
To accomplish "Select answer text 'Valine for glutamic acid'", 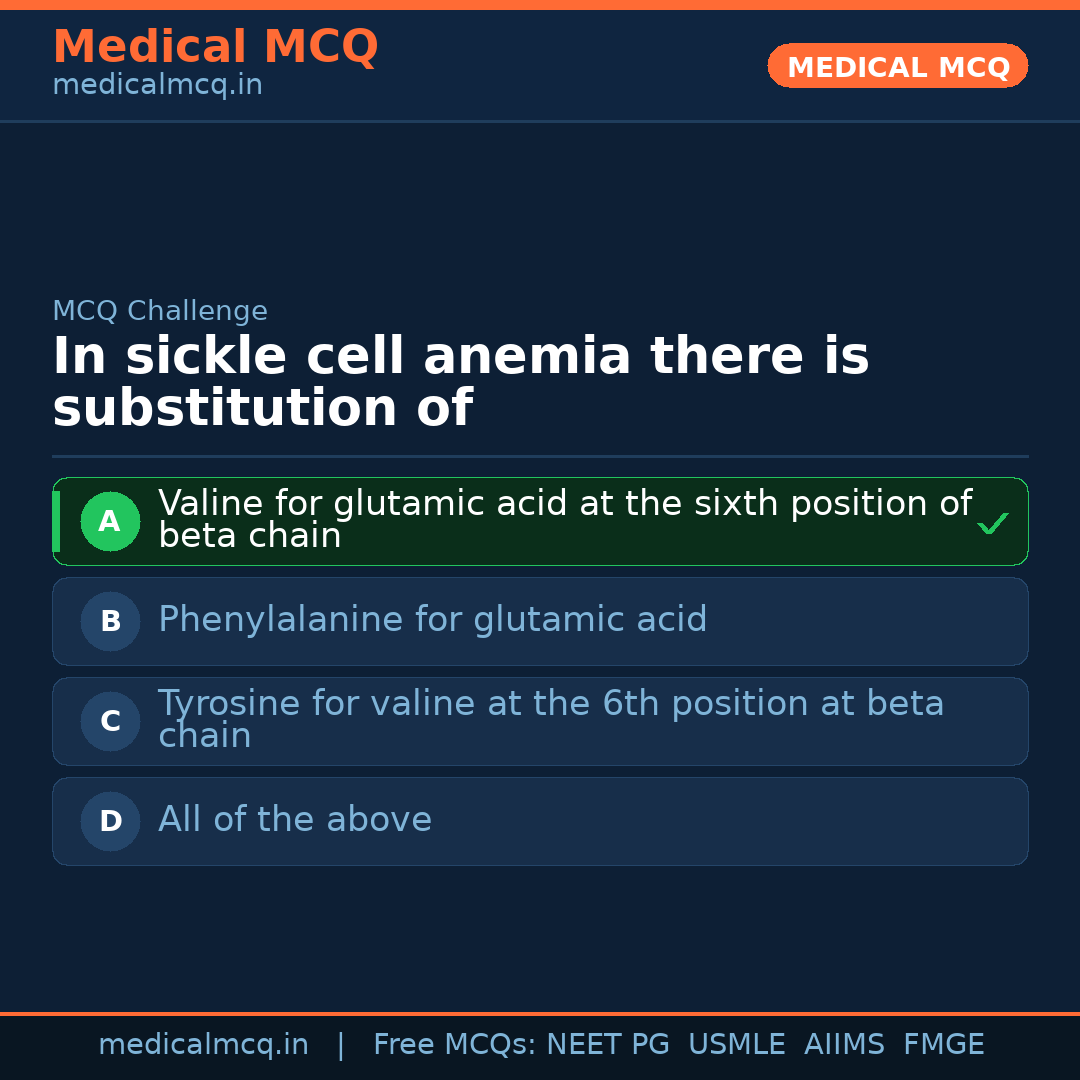I will [x=564, y=519].
